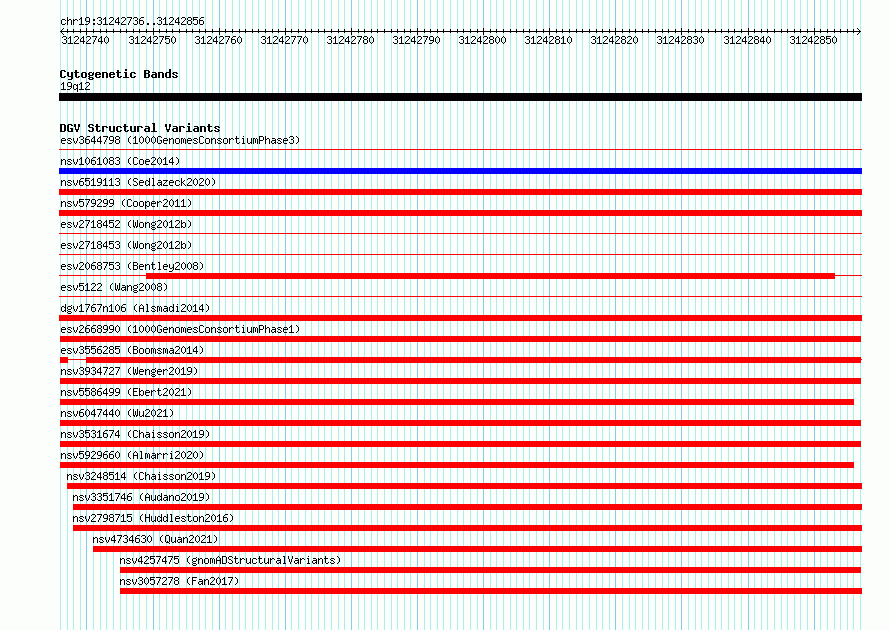Screen dimensions: 890x630
Task: Open nsv6047440 (Wu2021) variant label
Action: 117,413
